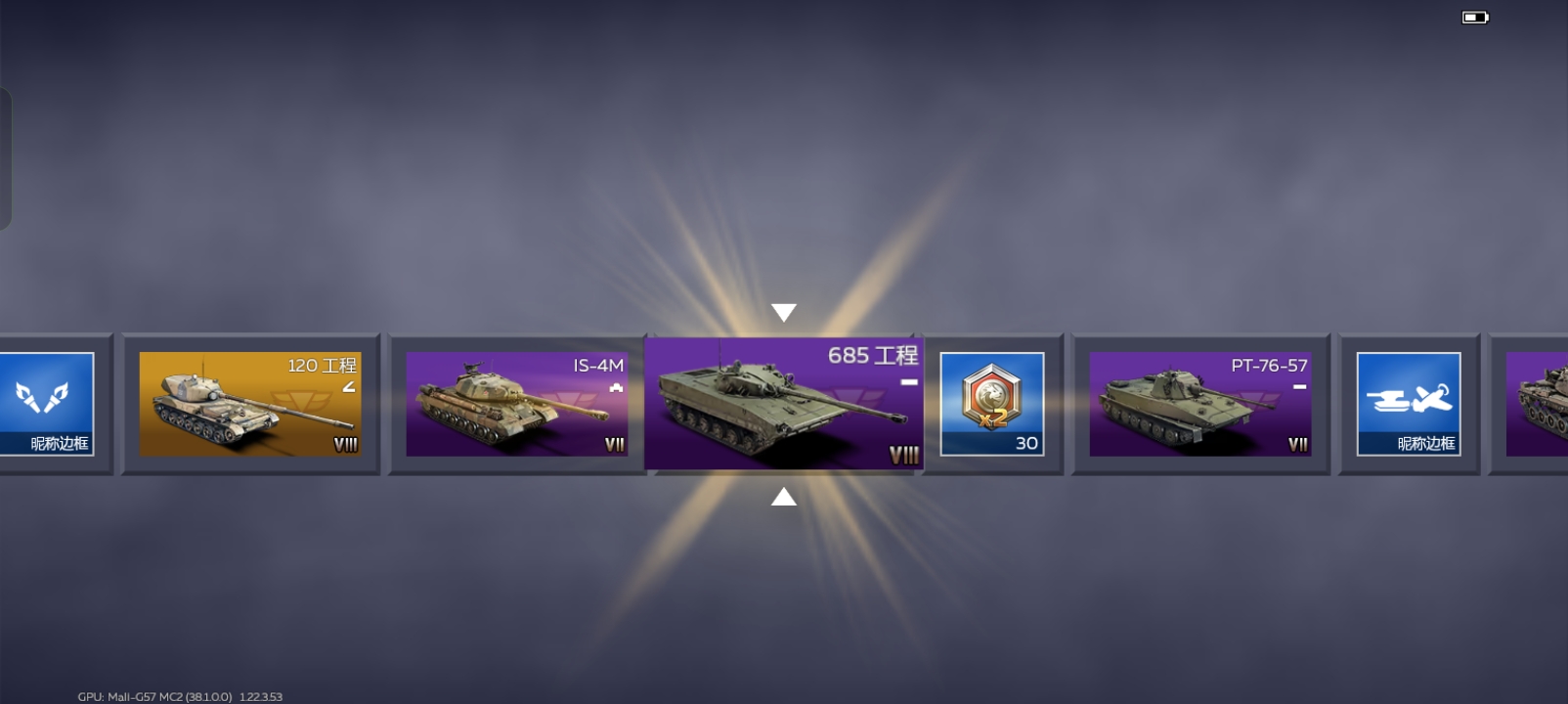This screenshot has width=1568, height=704.
Task: Click the 685 工程 name label
Action: pos(872,355)
